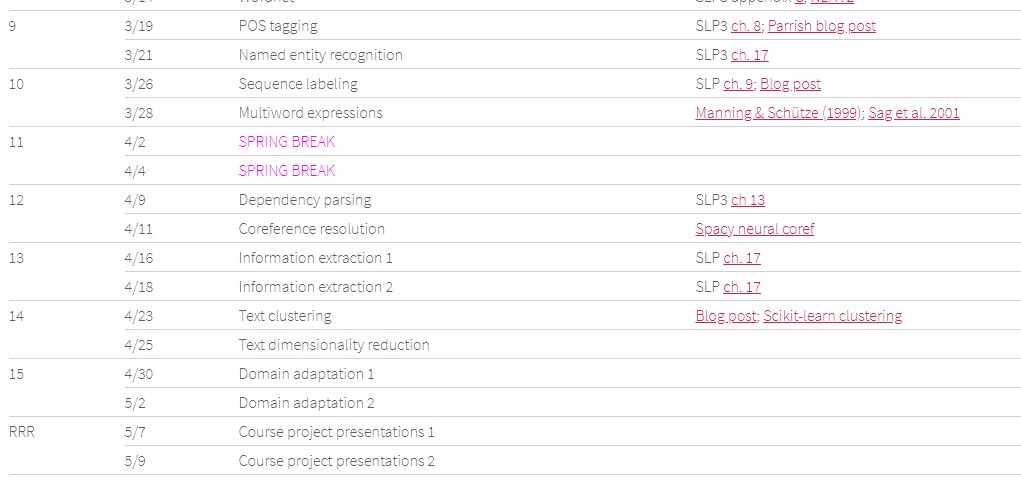This screenshot has width=1021, height=477.
Task: Click the Text dimensionality reduction topic
Action: coord(334,345)
